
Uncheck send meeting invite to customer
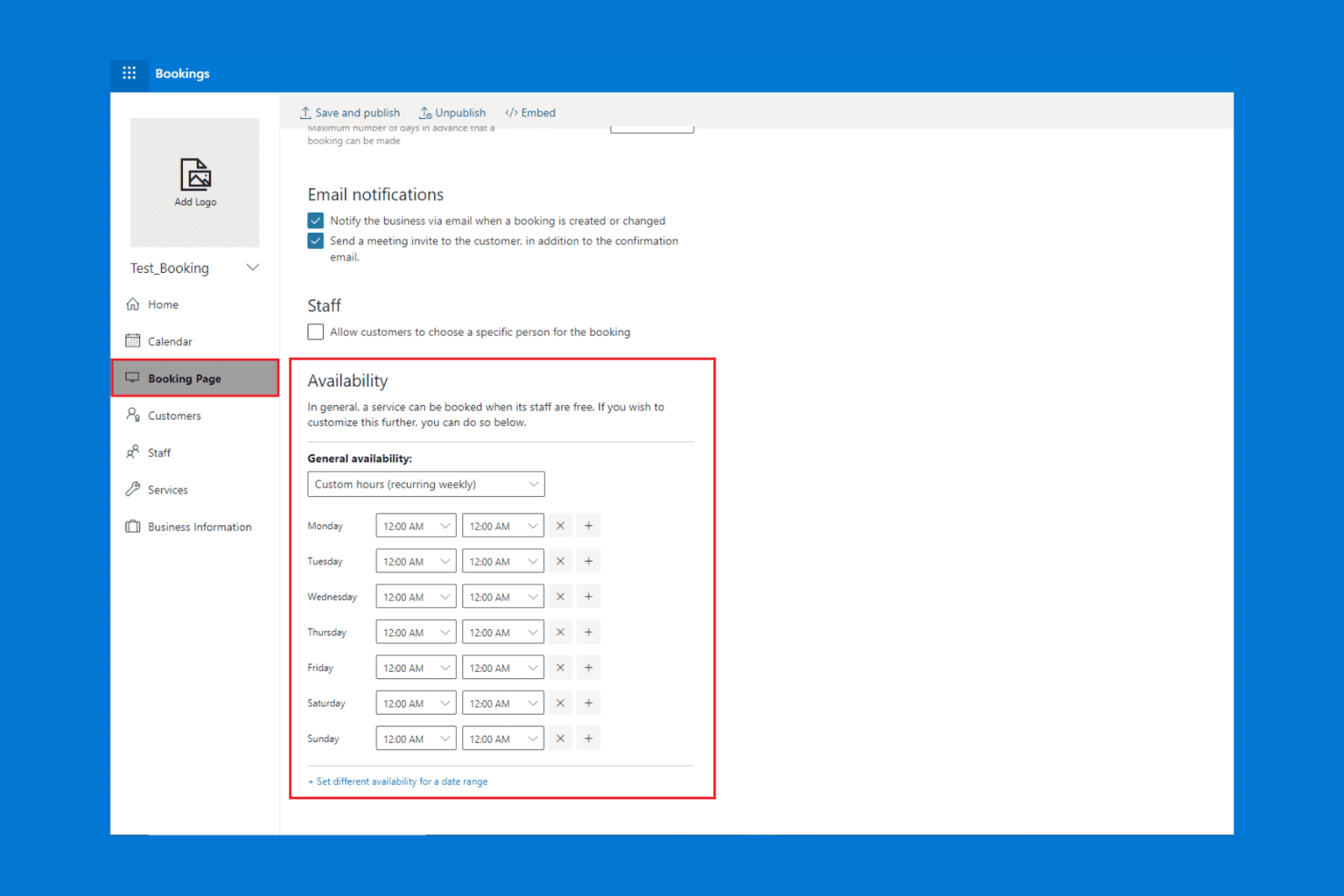(x=316, y=241)
